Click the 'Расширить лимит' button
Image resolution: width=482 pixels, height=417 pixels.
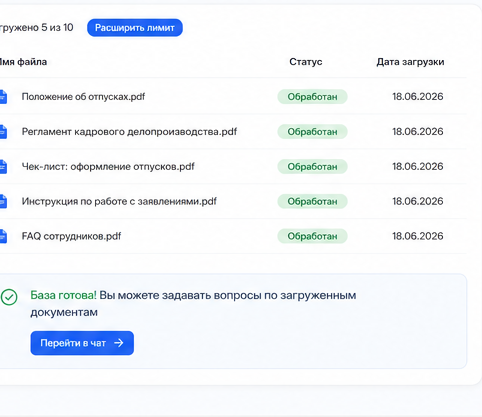pyautogui.click(x=135, y=28)
